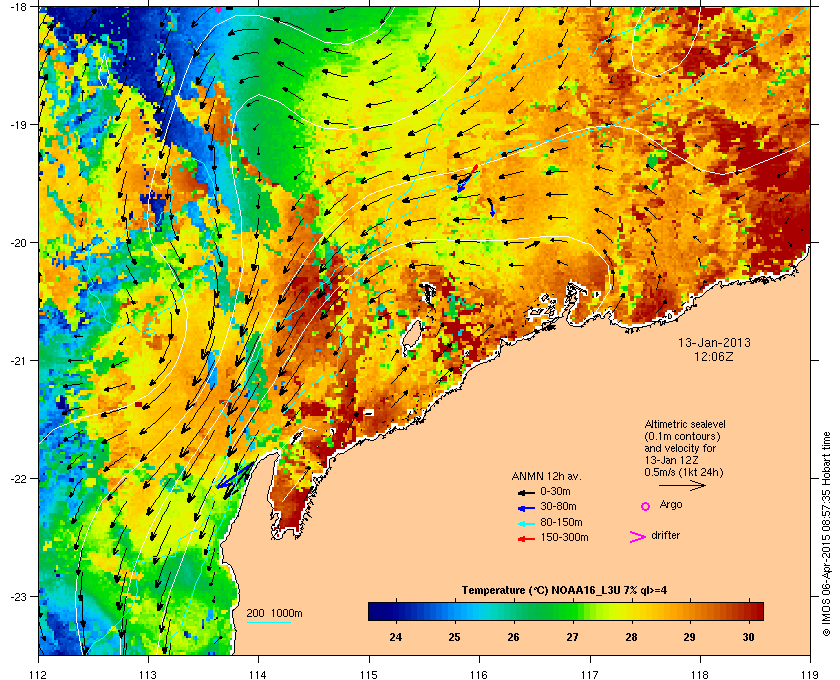840x680 pixels.
Task: Click the latitude axis label '-20'
Action: 18,243
